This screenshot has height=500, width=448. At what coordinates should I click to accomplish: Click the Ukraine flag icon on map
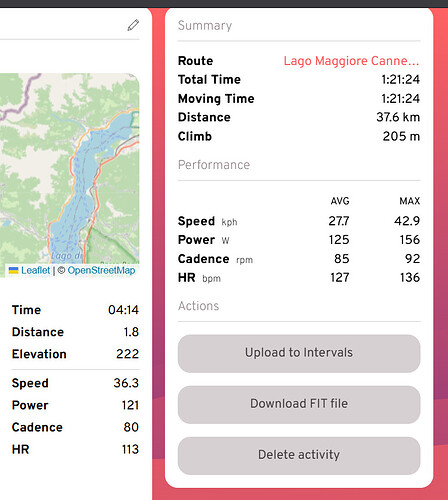pyautogui.click(x=13, y=270)
